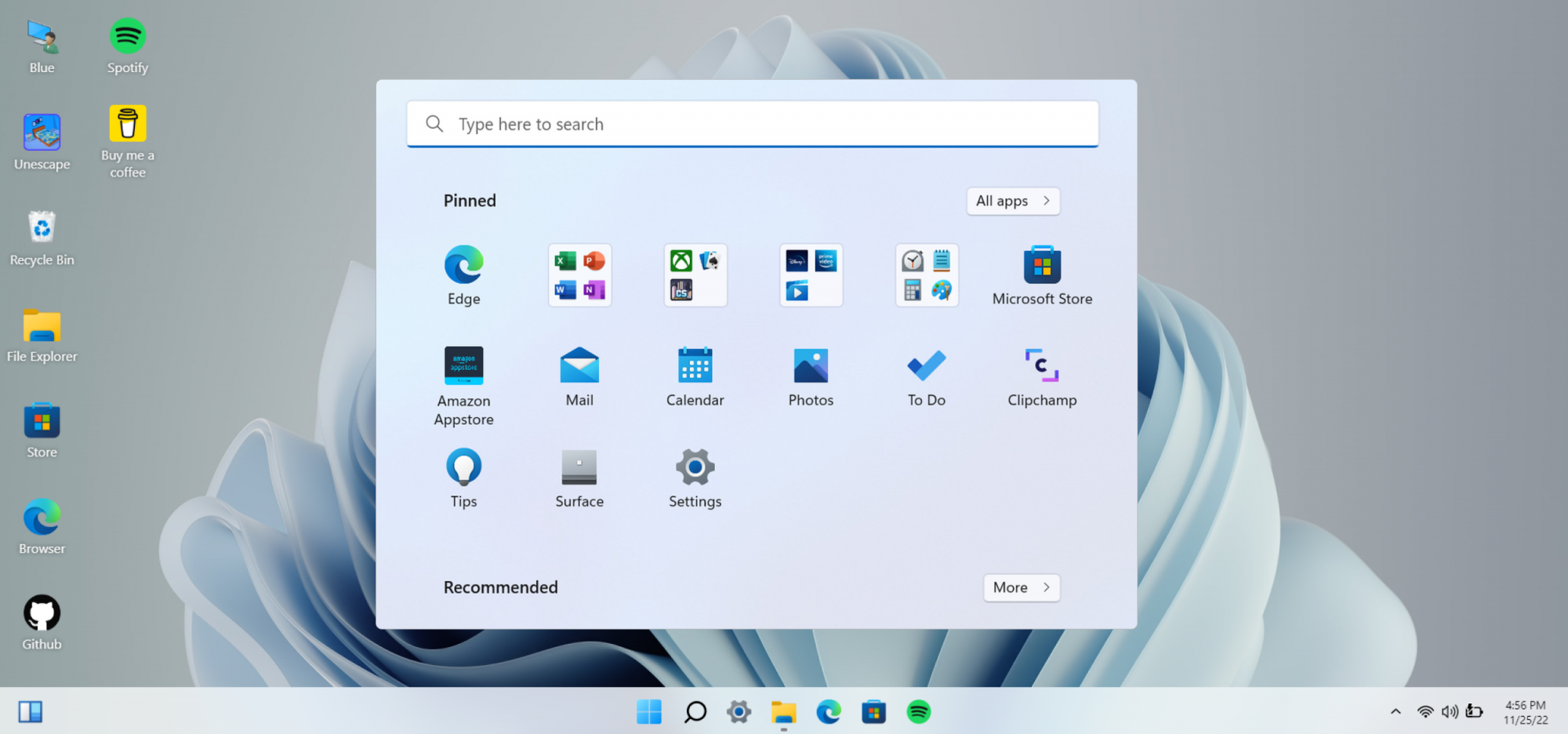1568x734 pixels.
Task: Open the clock and utilities folder
Action: (x=927, y=275)
